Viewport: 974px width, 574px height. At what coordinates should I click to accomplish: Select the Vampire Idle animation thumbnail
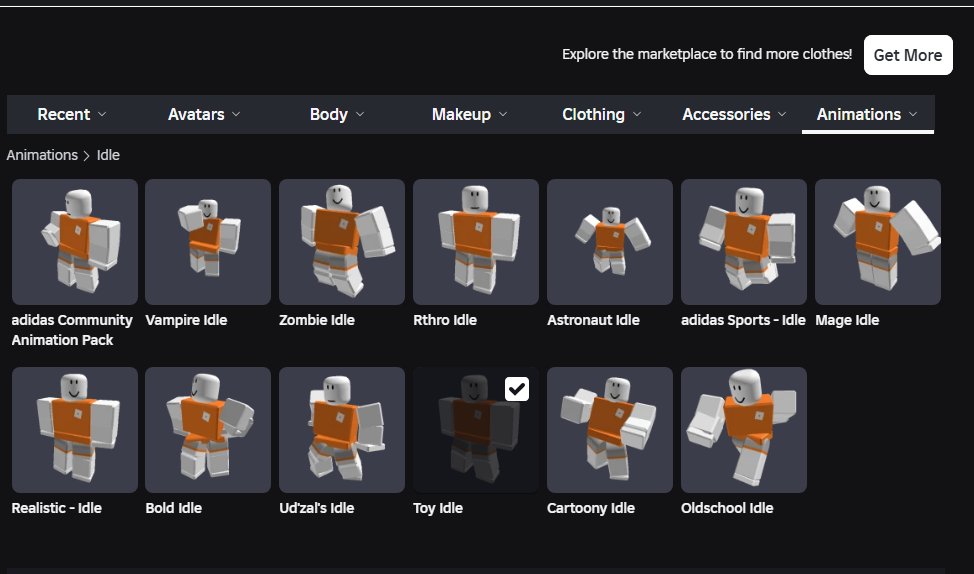(208, 242)
